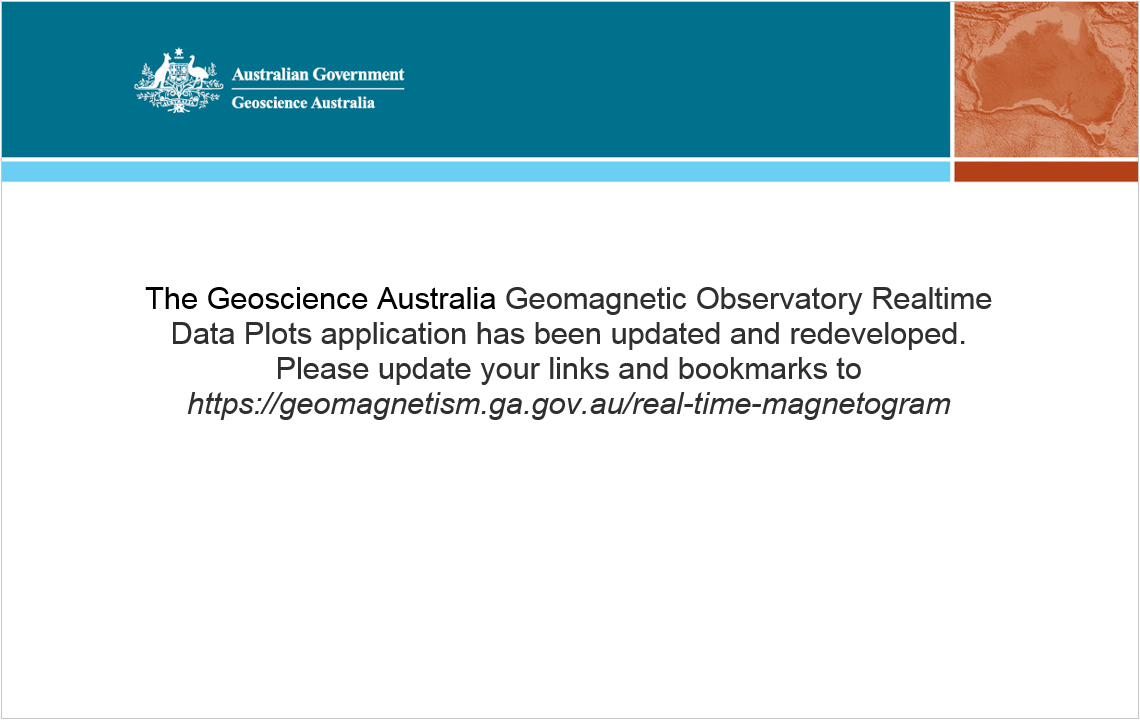Click the "Geomagnetic Observatory Realtime" text
The height and width of the screenshot is (720, 1140).
pos(749,298)
